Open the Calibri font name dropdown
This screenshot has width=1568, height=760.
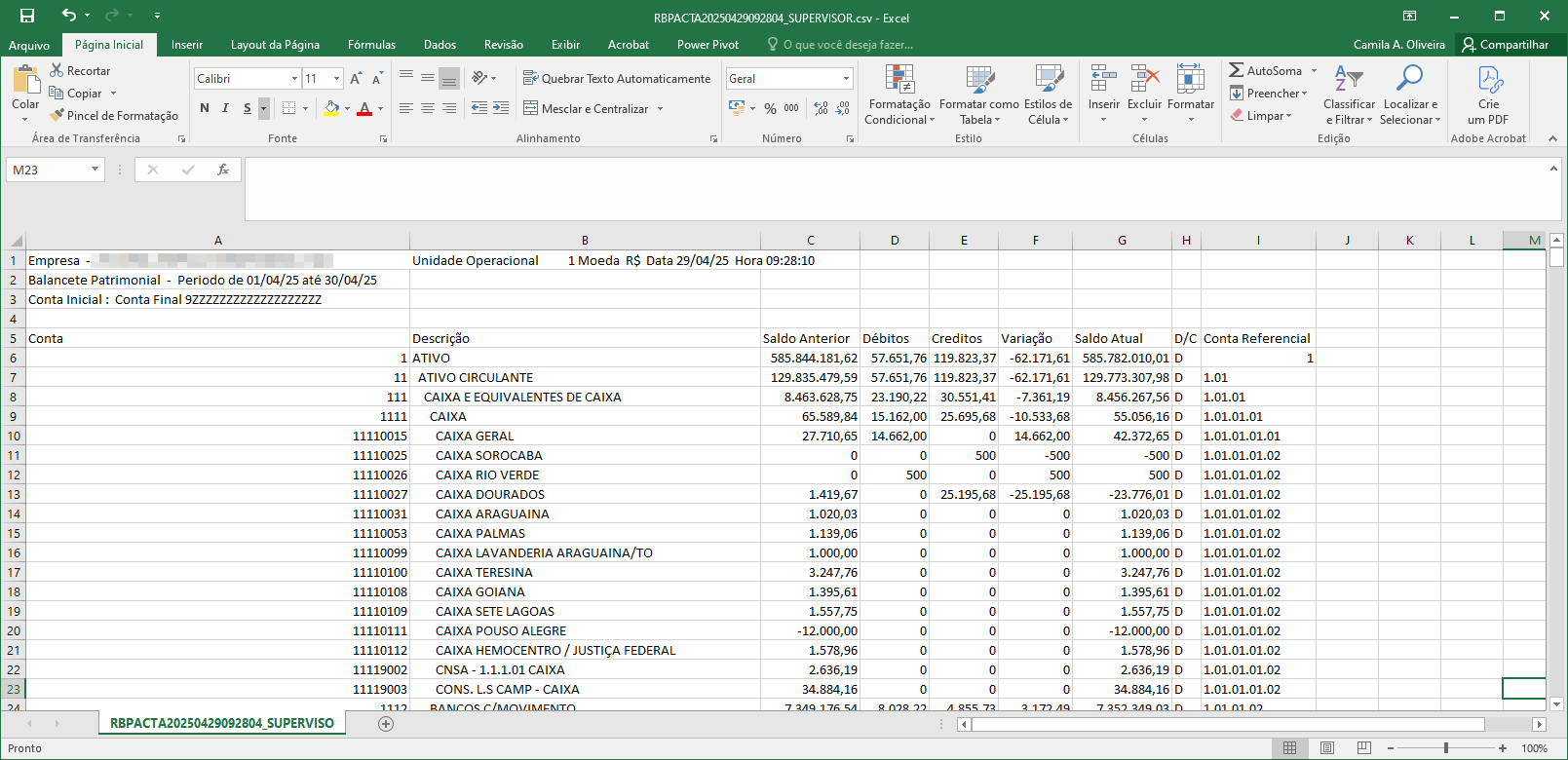[x=294, y=79]
